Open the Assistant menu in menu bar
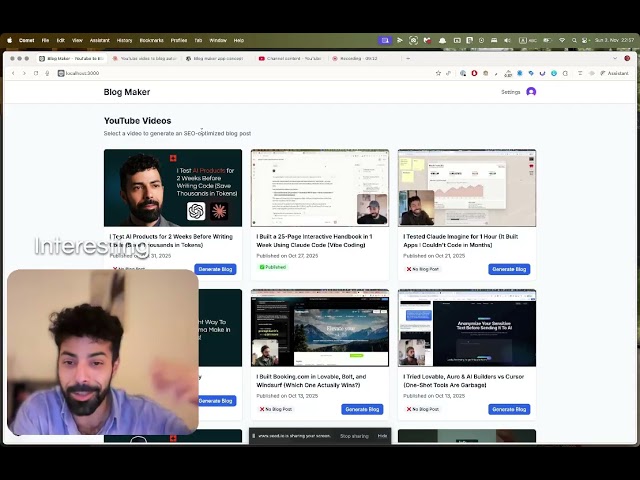Image resolution: width=640 pixels, height=480 pixels. 100,40
